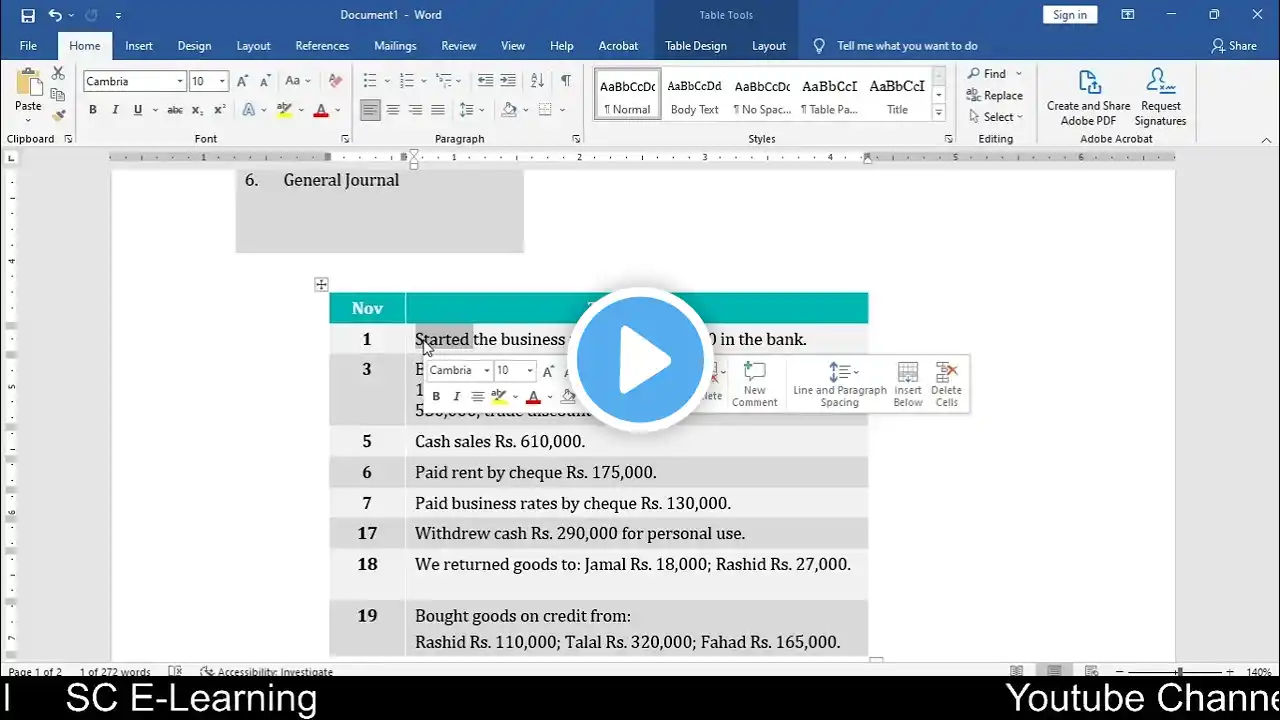Click Delete Cells in mini toolbar
The height and width of the screenshot is (720, 1280).
pos(946,385)
